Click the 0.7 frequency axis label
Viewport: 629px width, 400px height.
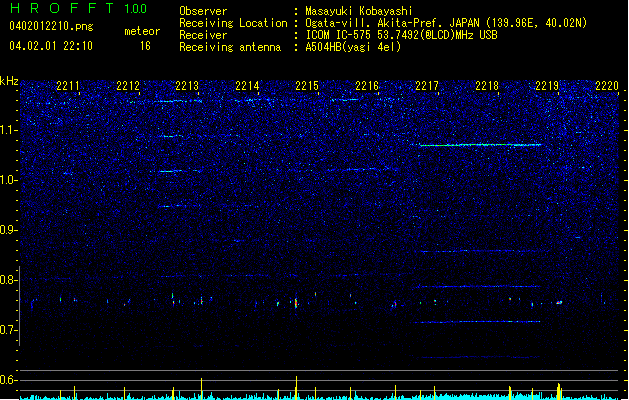click(9, 330)
